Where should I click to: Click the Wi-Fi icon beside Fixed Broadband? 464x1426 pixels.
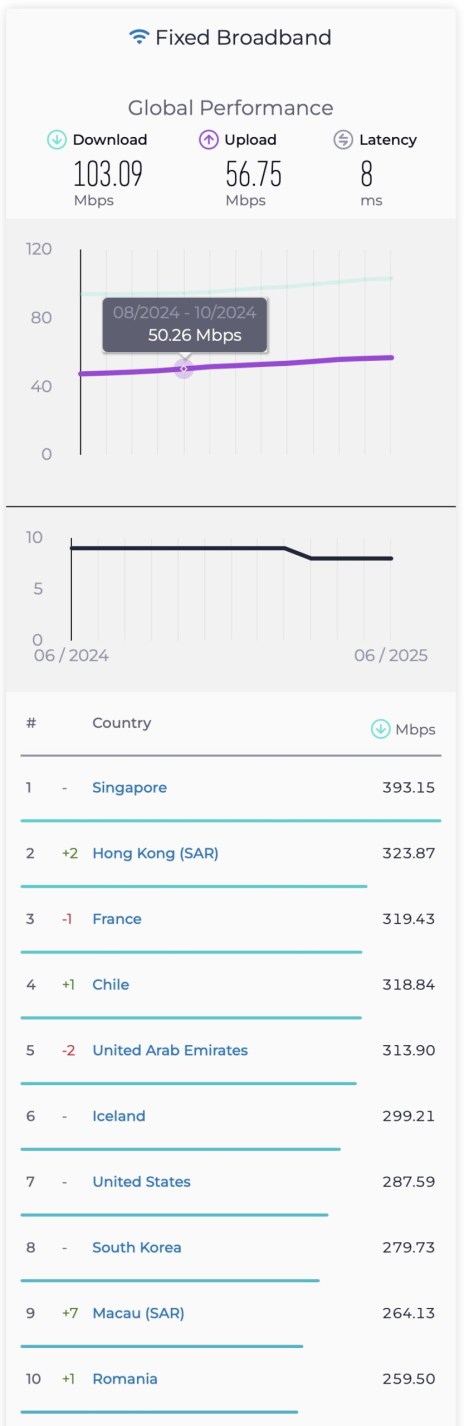click(139, 37)
